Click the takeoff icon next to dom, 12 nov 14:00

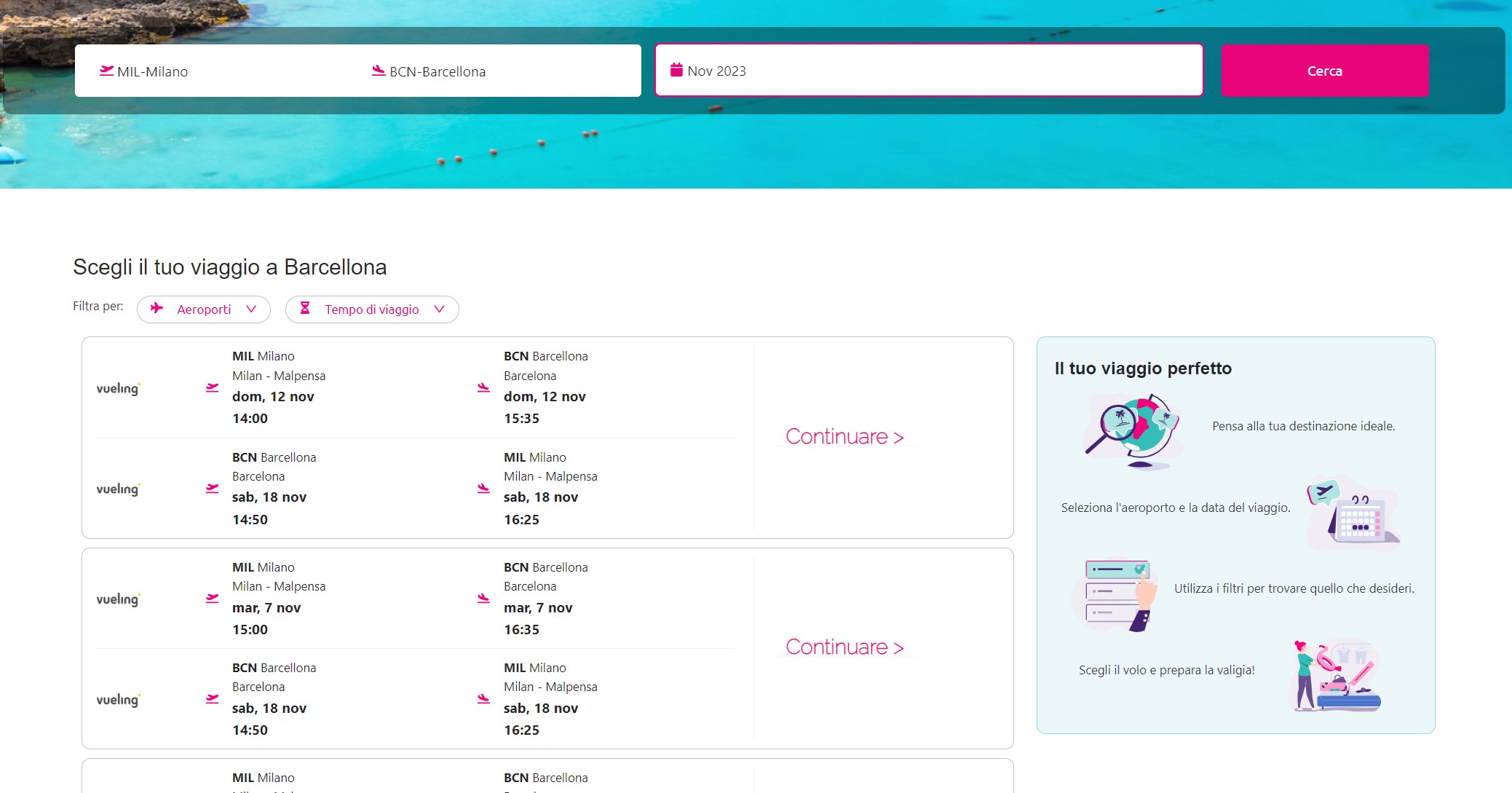(x=212, y=388)
